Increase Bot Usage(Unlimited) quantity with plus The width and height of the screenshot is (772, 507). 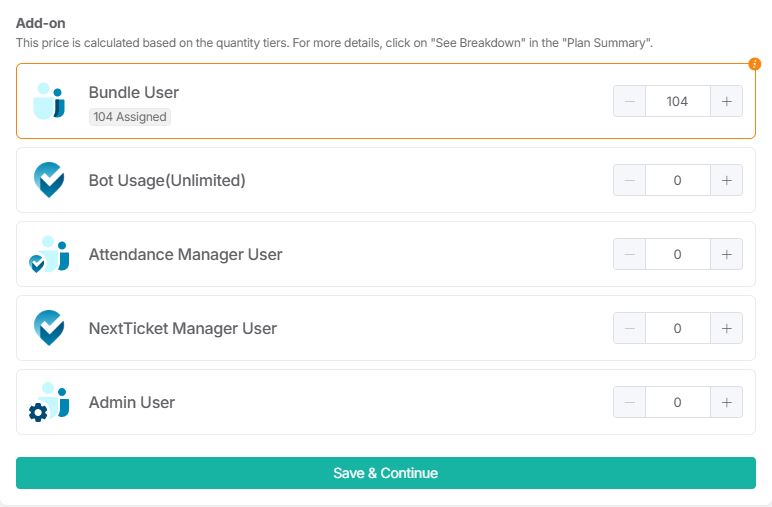point(726,180)
